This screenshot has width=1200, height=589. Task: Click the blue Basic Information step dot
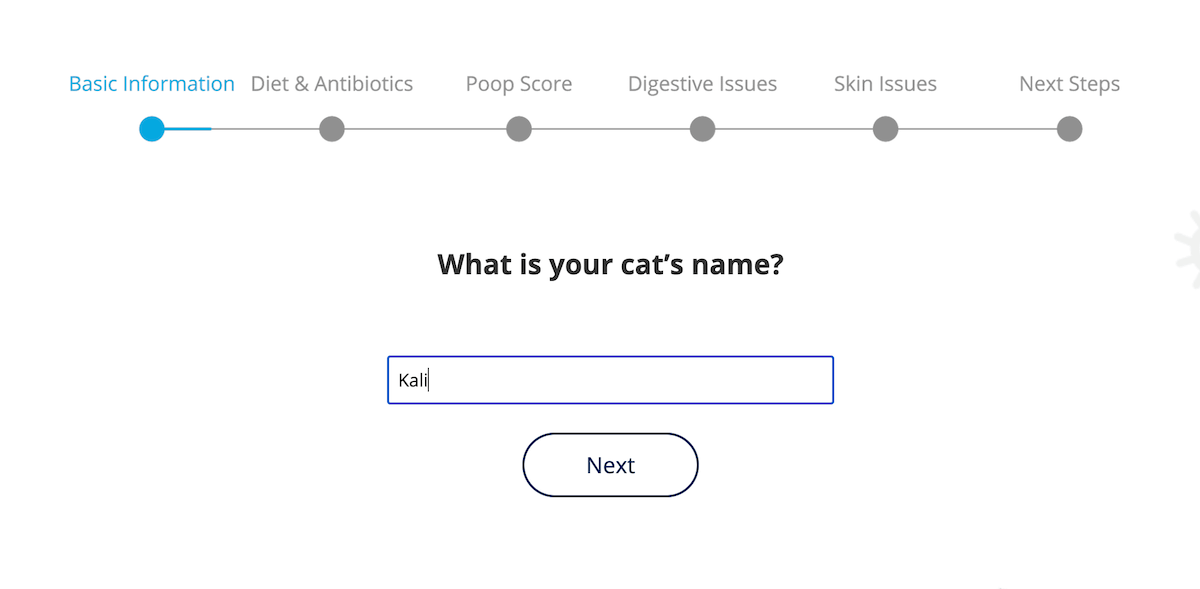click(152, 129)
